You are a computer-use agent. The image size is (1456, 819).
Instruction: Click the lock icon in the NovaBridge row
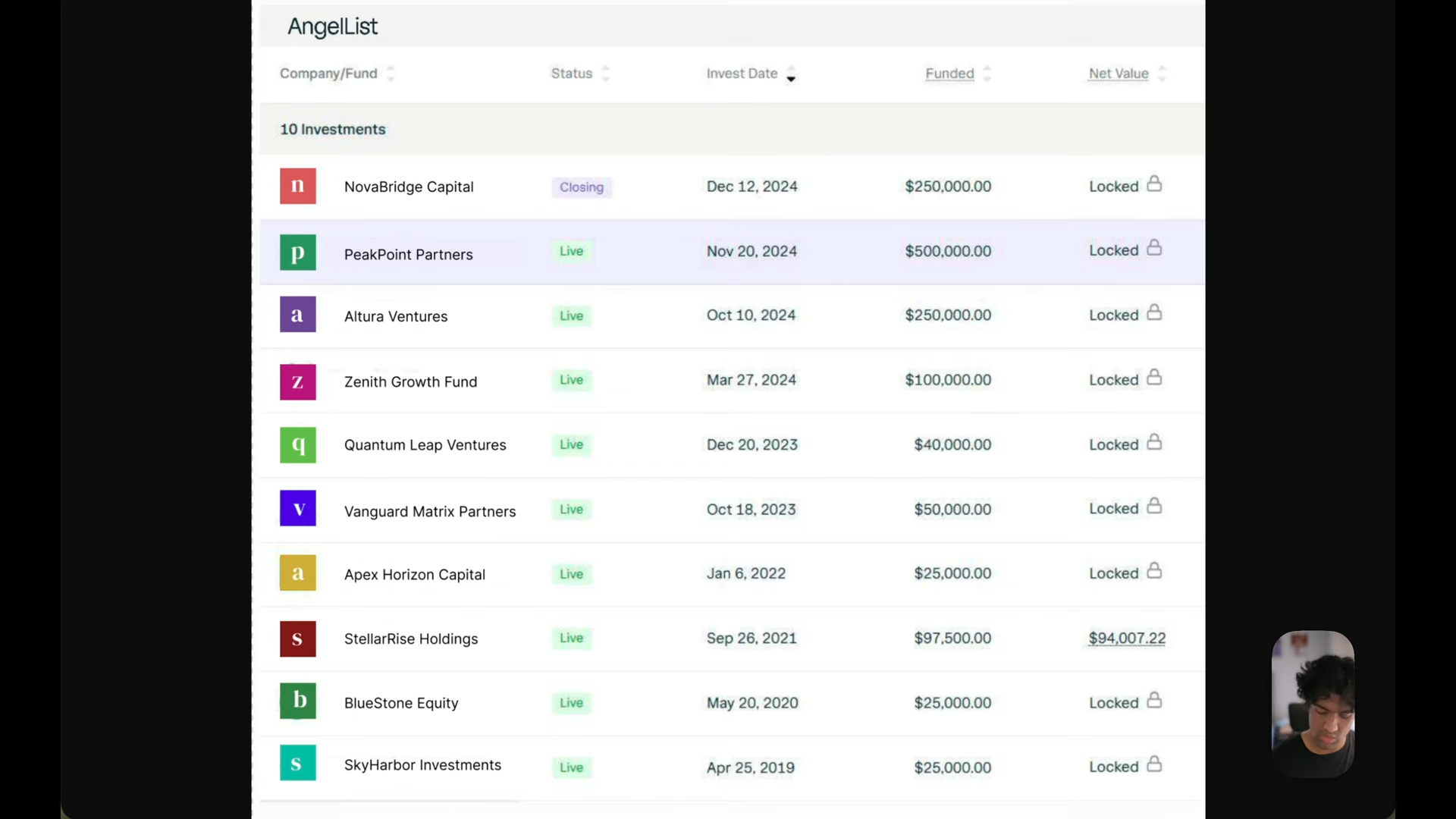(x=1153, y=184)
